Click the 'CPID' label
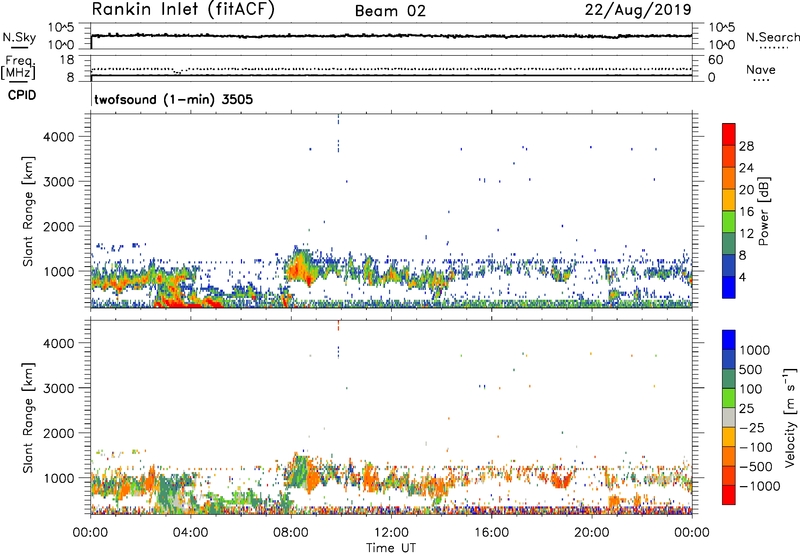 pos(22,95)
